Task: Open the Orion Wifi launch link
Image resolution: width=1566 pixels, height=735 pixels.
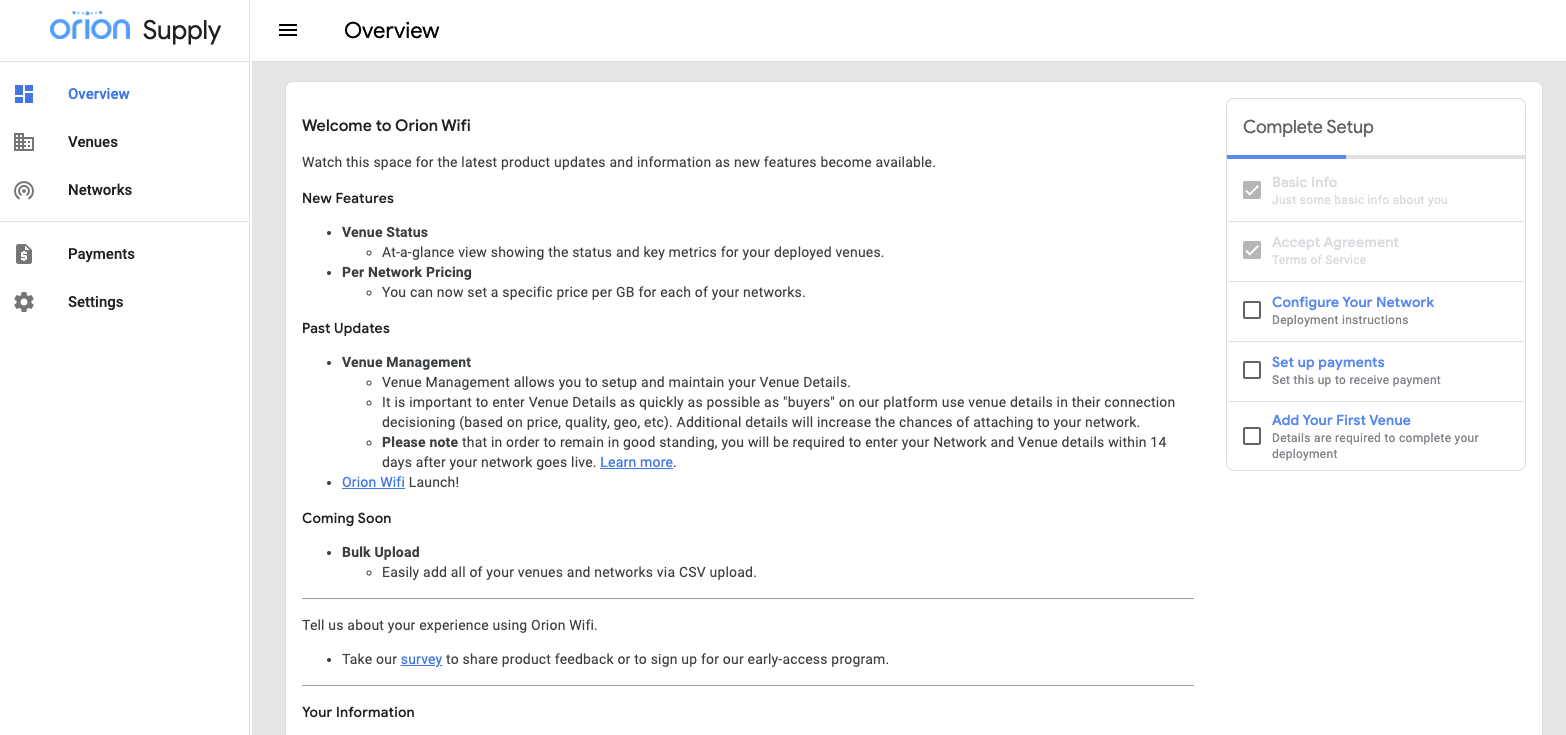Action: [x=373, y=482]
